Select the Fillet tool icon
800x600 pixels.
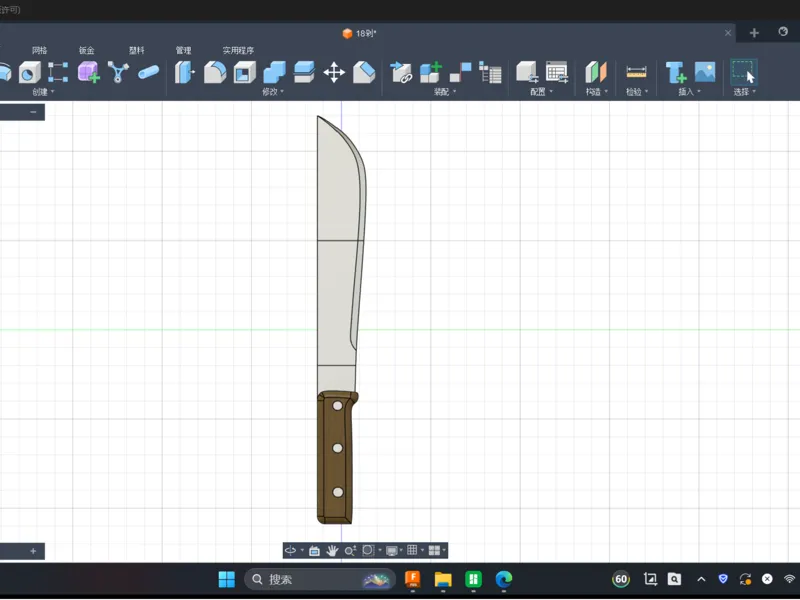[x=215, y=72]
